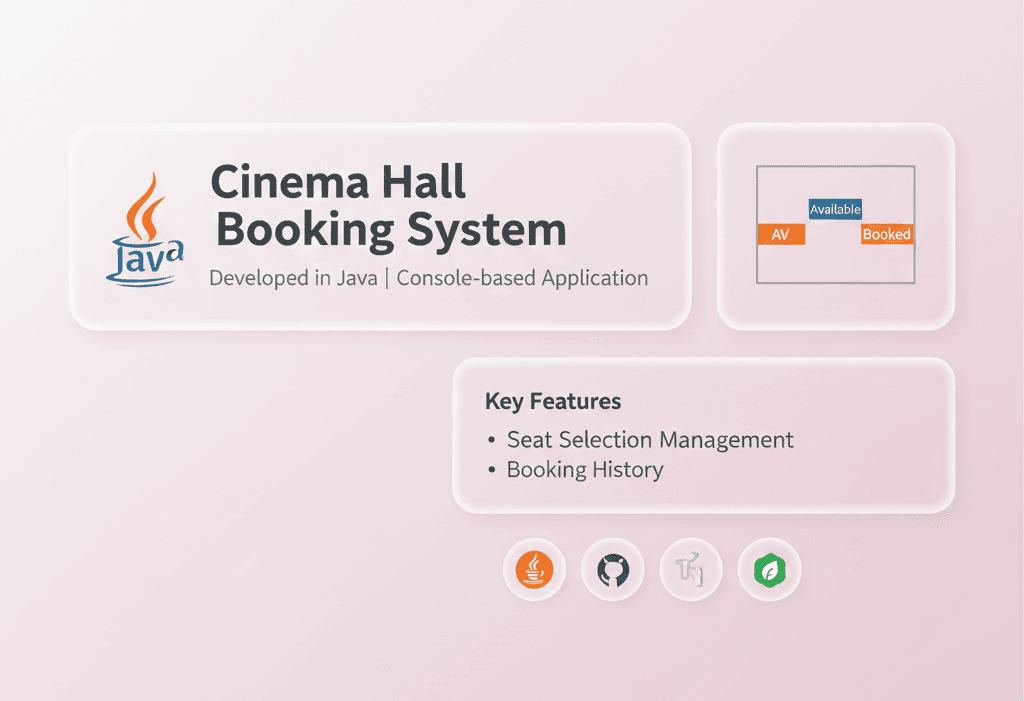The height and width of the screenshot is (701, 1024).
Task: Click the grey translucent tool icon
Action: pyautogui.click(x=691, y=570)
